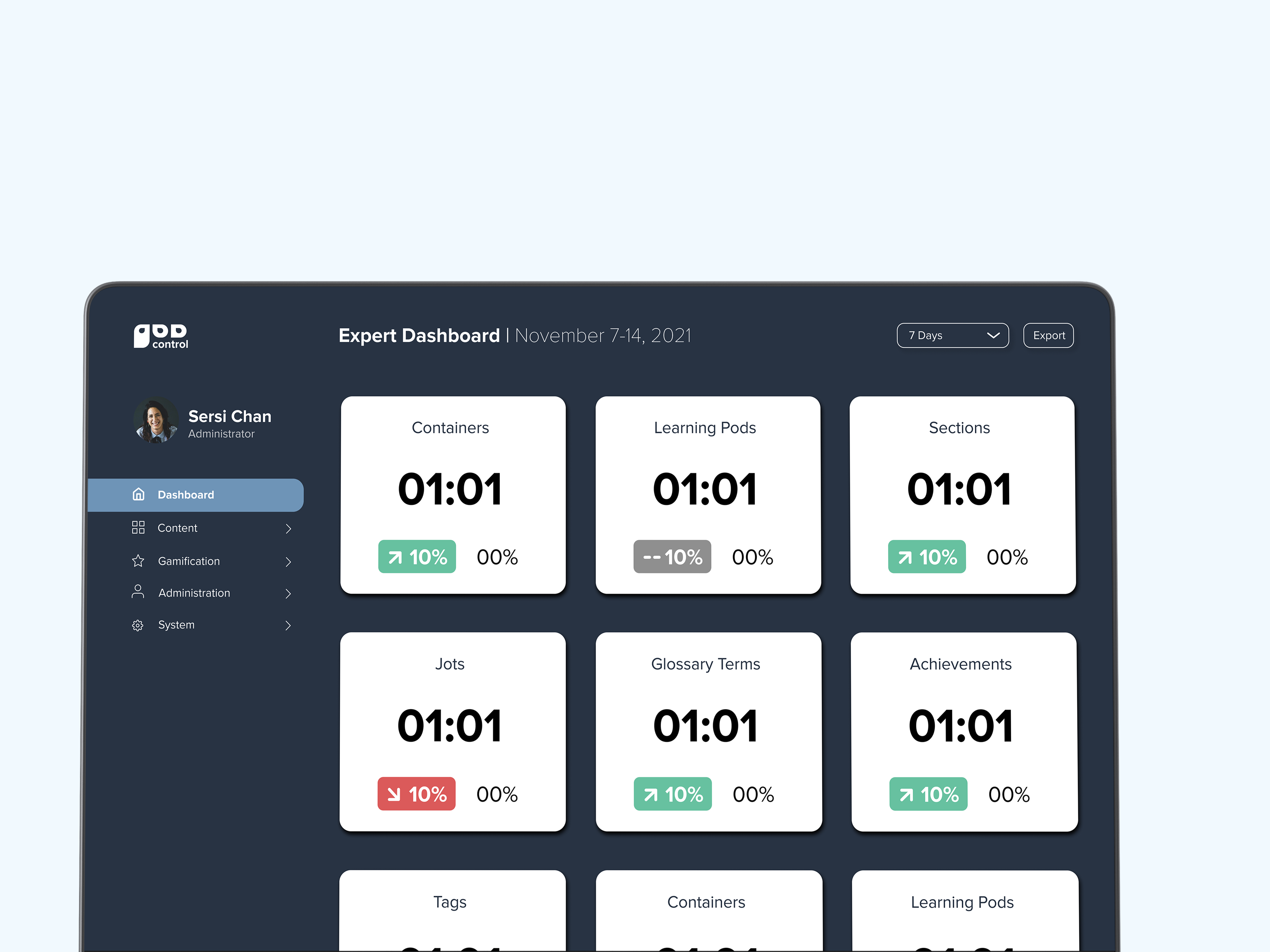Image resolution: width=1270 pixels, height=952 pixels.
Task: Click the Sections card title
Action: tap(959, 428)
